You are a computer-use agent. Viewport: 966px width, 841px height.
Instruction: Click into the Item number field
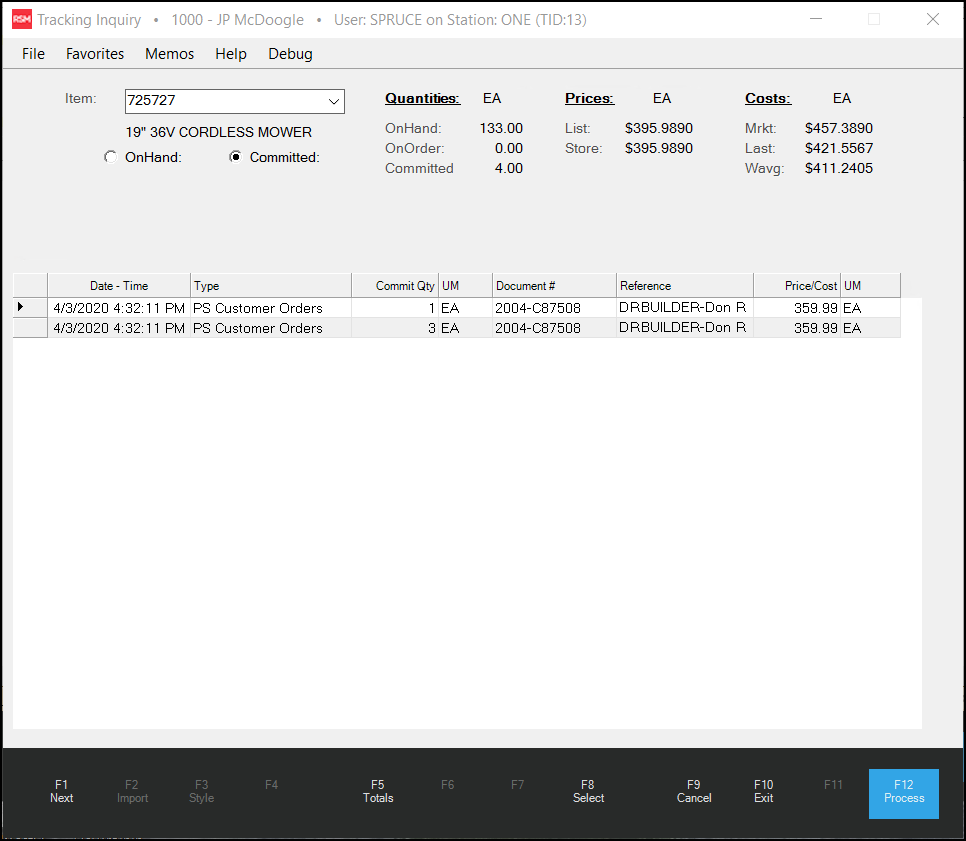click(x=223, y=101)
